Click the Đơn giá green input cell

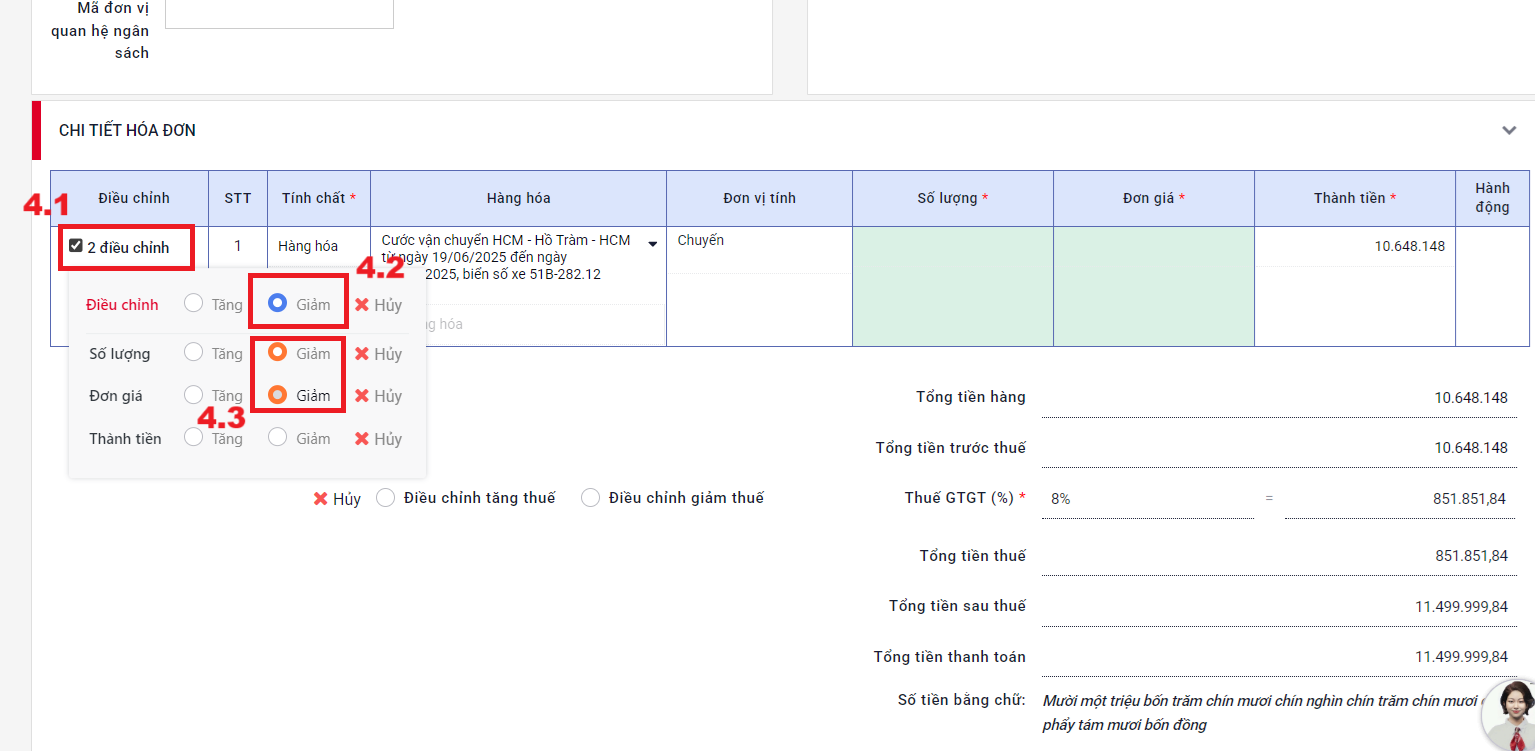click(x=1153, y=286)
